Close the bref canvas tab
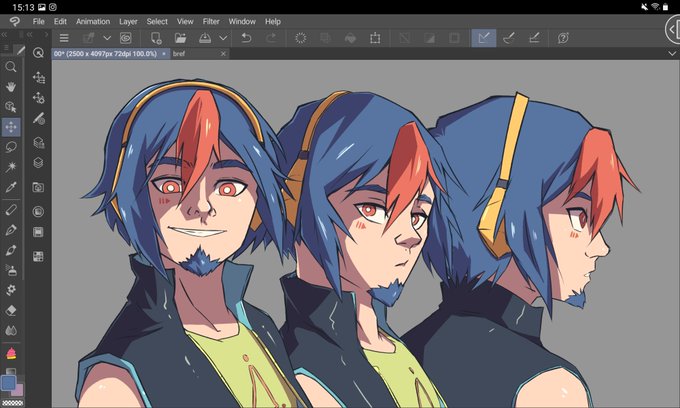This screenshot has height=408, width=680. 223,53
